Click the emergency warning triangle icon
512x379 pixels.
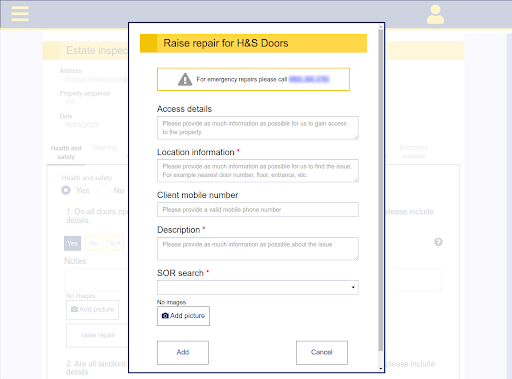click(185, 79)
